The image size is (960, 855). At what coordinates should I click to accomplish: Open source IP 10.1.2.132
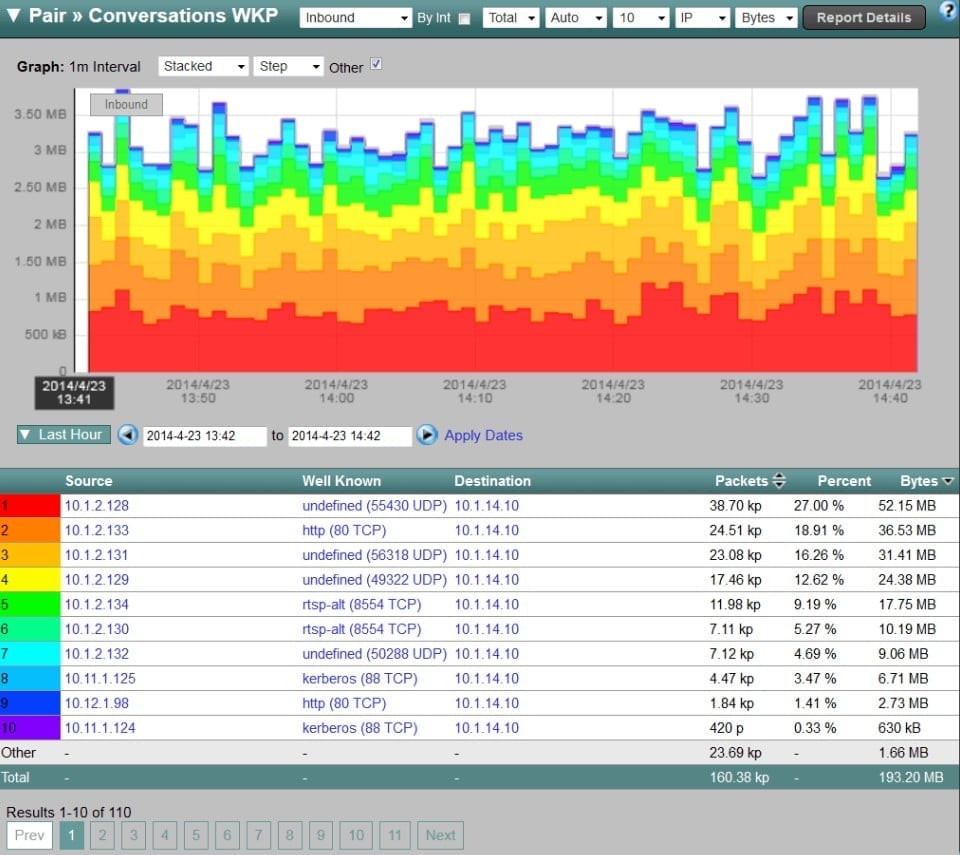coord(97,654)
